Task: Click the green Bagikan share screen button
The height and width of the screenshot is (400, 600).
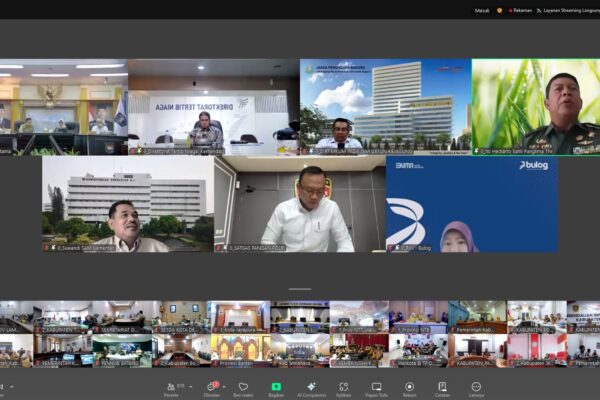Action: point(276,387)
